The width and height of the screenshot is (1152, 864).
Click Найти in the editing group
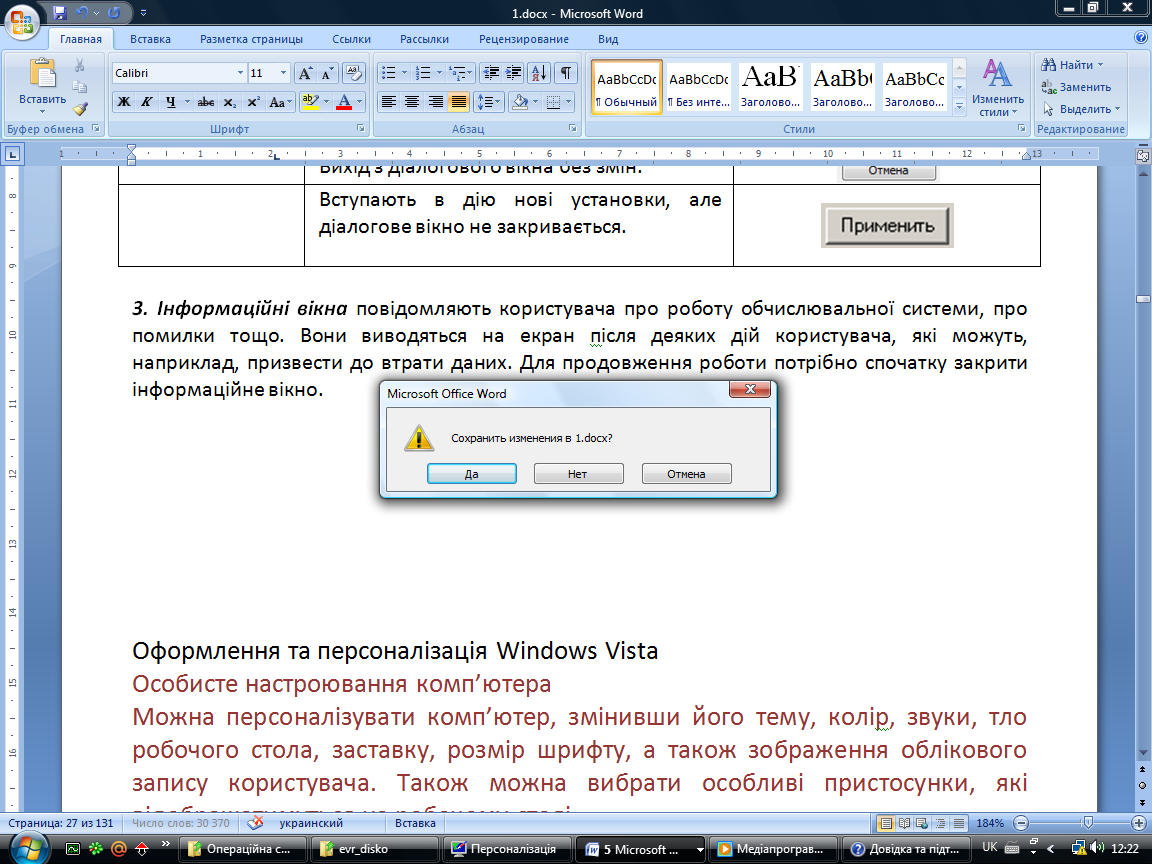point(1072,65)
